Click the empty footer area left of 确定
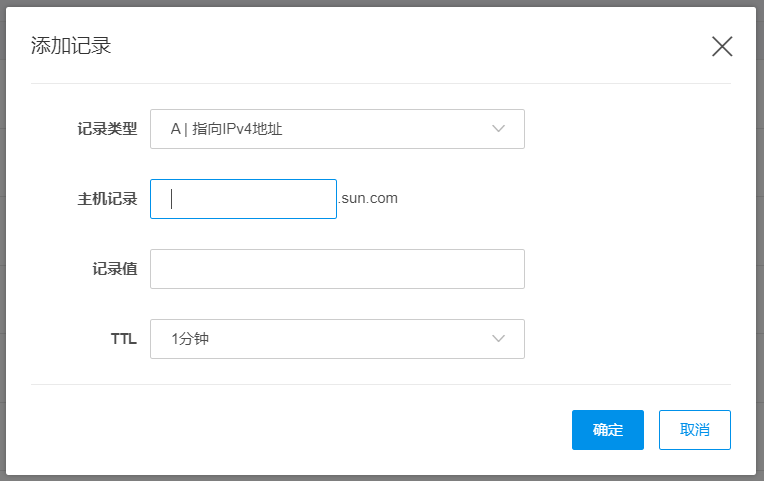This screenshot has height=481, width=764. (x=300, y=430)
